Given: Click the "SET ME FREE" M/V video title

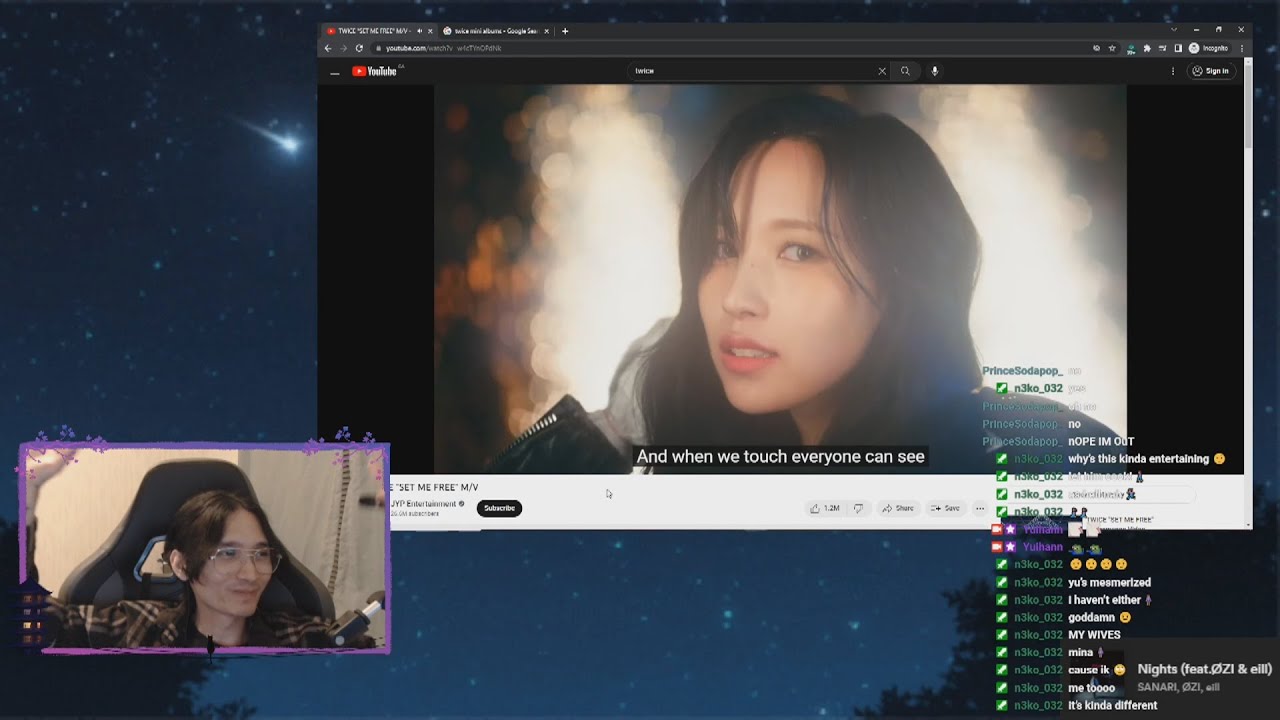Looking at the screenshot, I should pyautogui.click(x=435, y=487).
